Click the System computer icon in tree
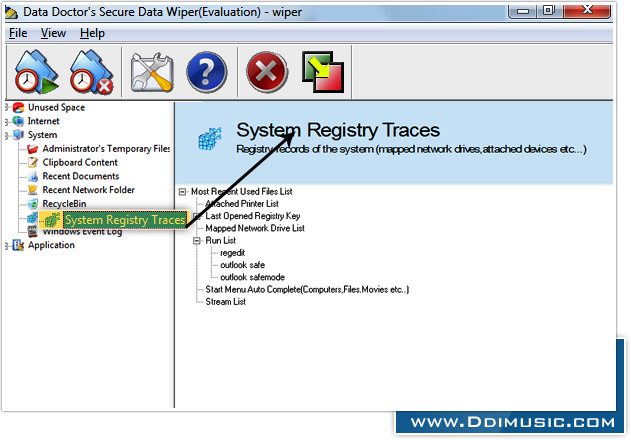 coord(19,134)
